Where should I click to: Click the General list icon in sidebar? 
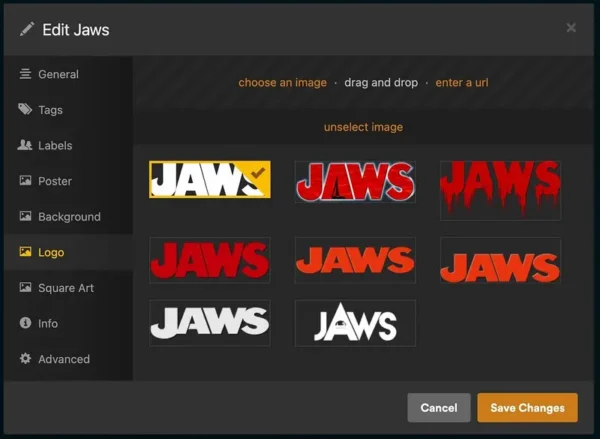[x=25, y=75]
